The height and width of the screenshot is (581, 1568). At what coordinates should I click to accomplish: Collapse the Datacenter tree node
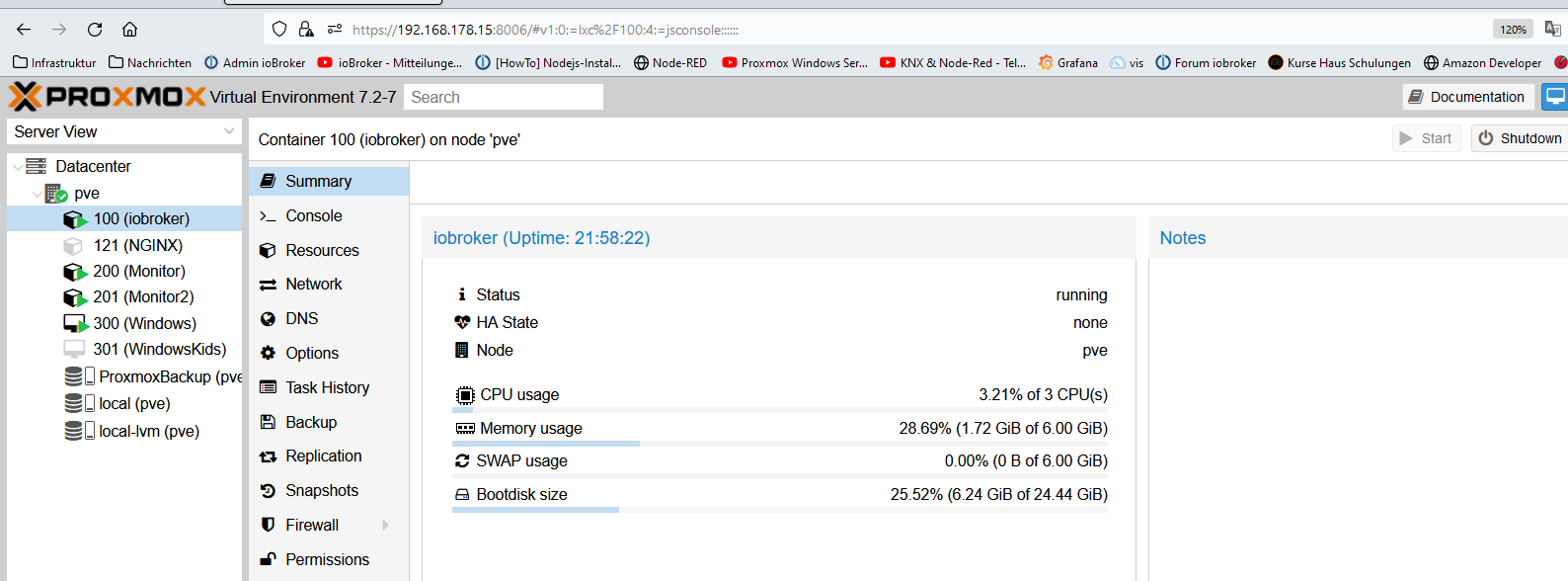17,167
